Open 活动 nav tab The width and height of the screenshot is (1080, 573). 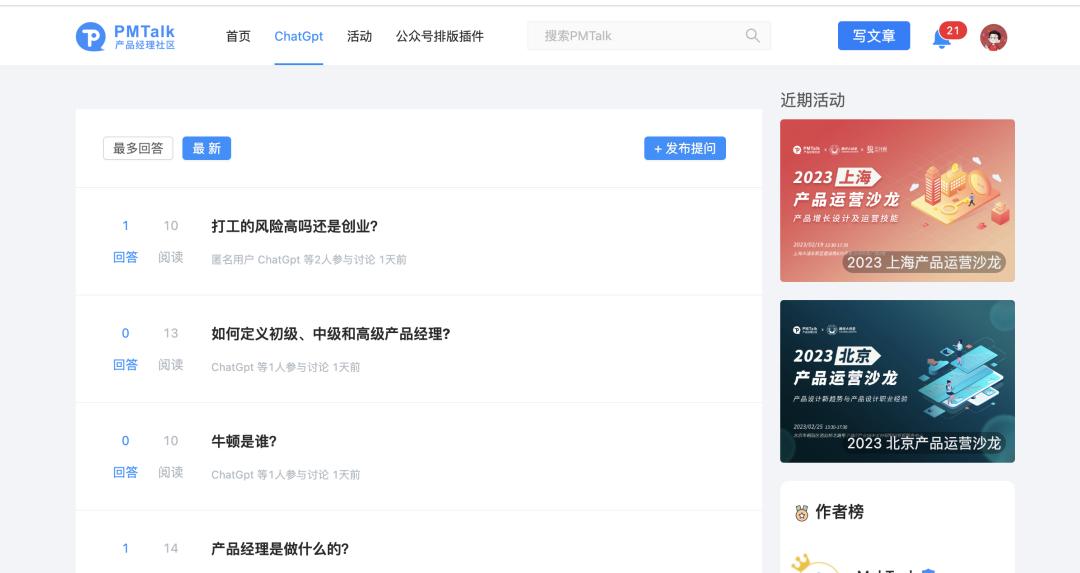click(360, 36)
